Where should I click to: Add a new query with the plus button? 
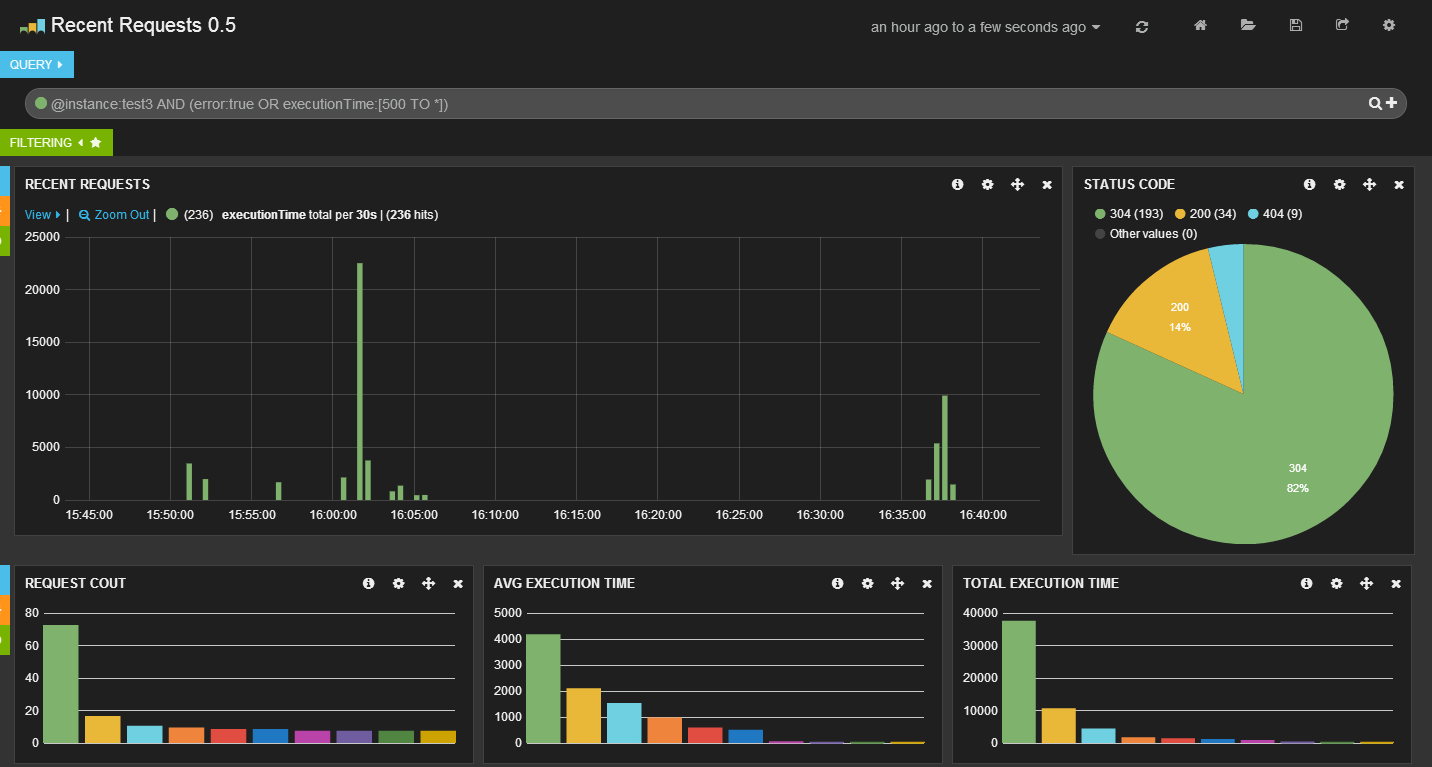1391,103
